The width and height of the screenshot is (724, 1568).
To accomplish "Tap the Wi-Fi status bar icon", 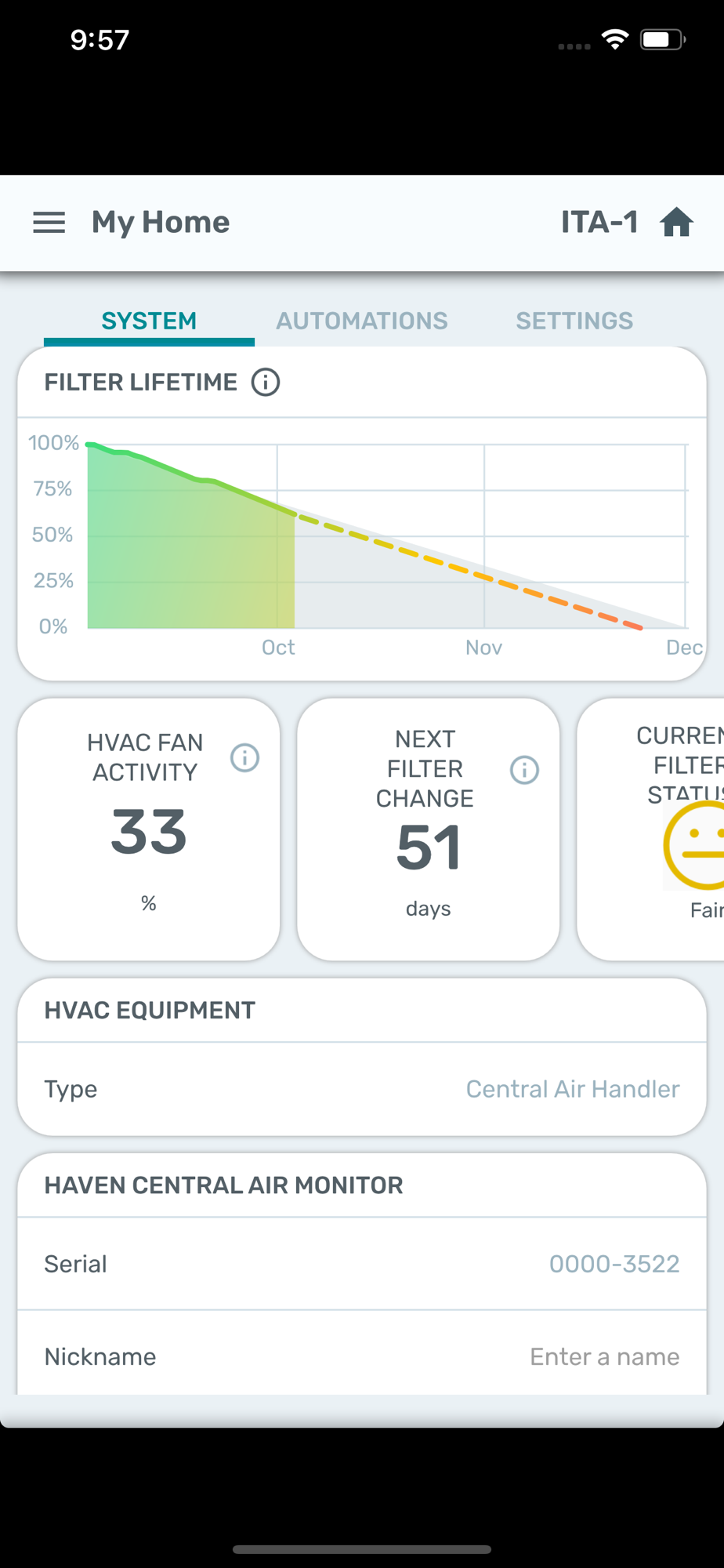I will click(x=615, y=39).
